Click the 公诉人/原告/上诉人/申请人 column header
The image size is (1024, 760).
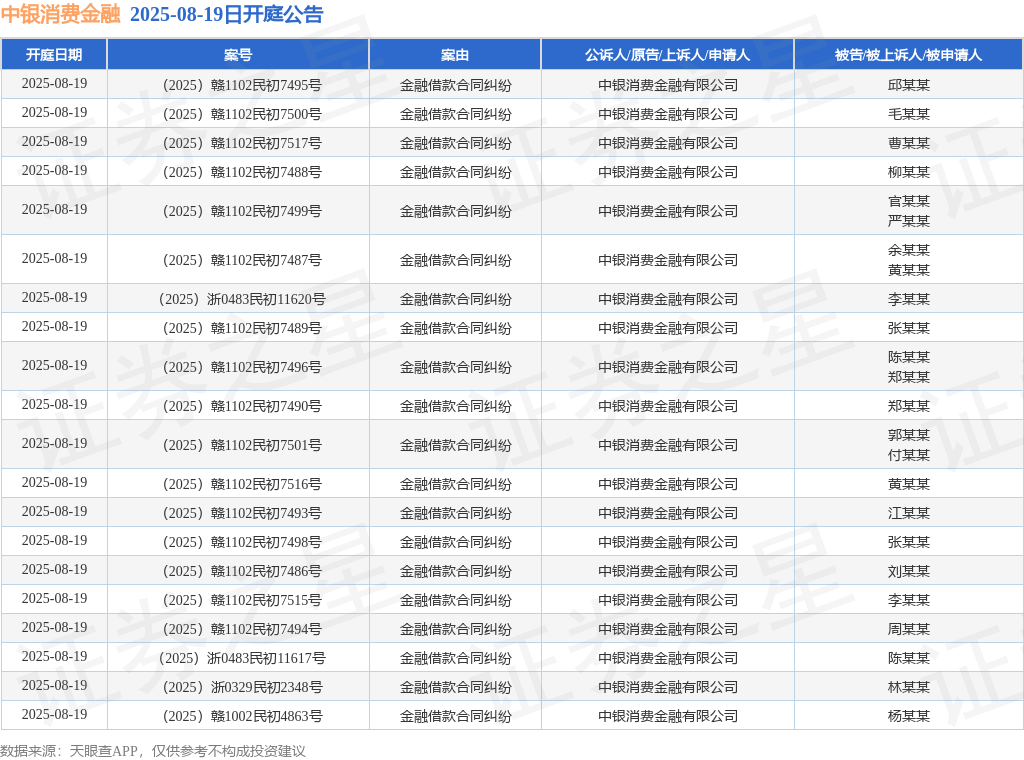(x=667, y=55)
